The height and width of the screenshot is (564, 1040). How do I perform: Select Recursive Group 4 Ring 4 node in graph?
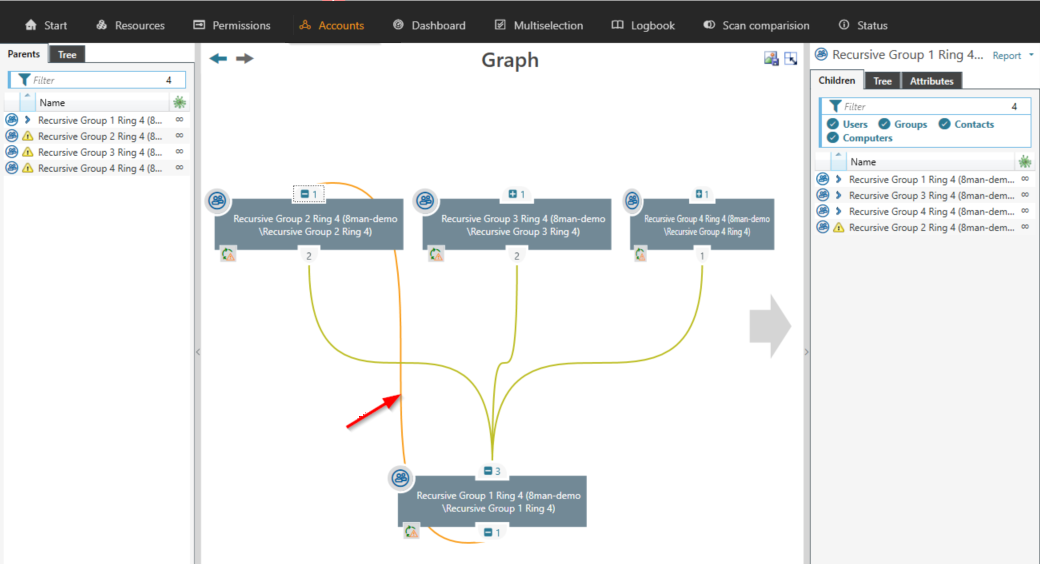[707, 225]
